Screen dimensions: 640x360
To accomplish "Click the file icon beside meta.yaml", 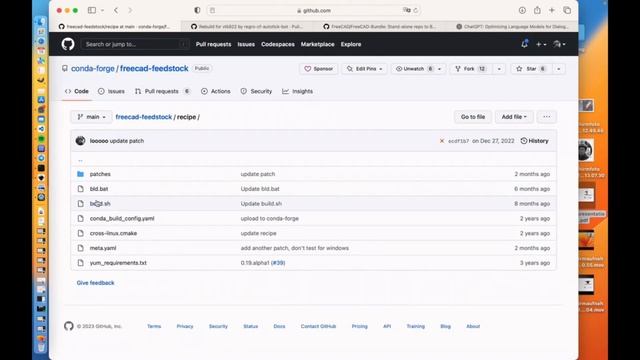I will [x=80, y=248].
